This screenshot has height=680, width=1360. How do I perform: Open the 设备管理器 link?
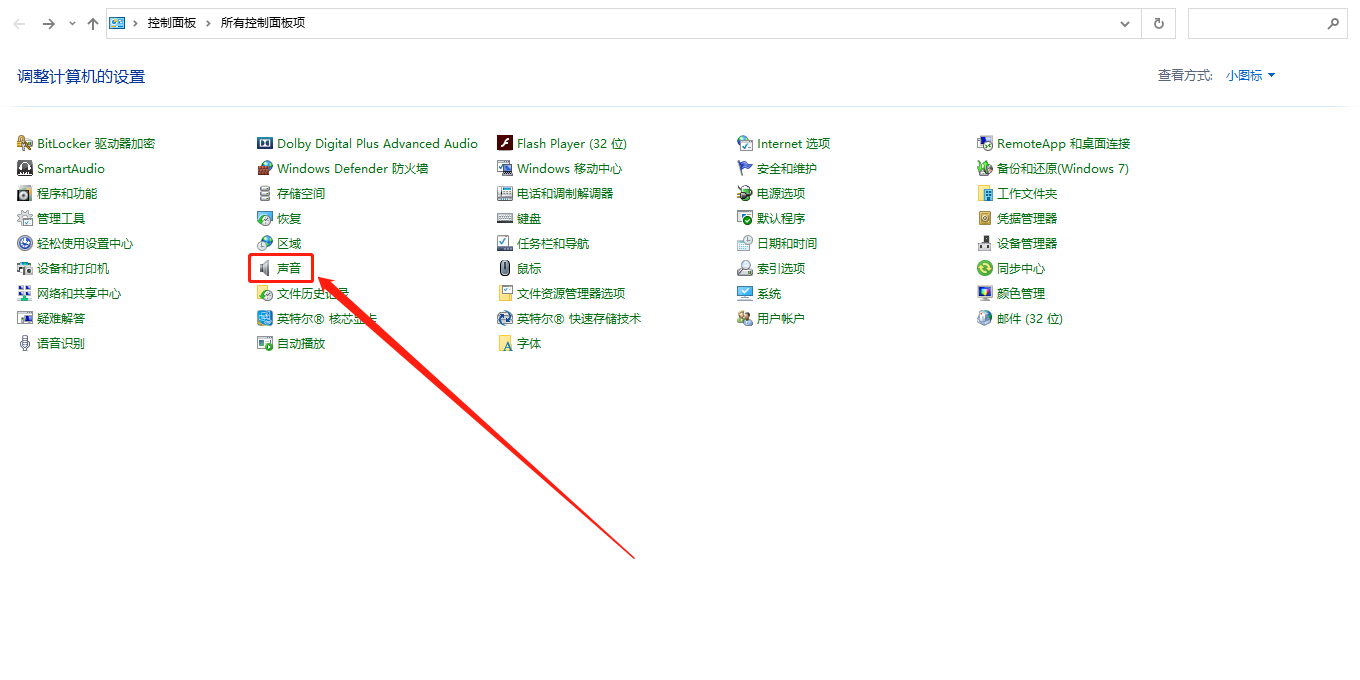1026,244
